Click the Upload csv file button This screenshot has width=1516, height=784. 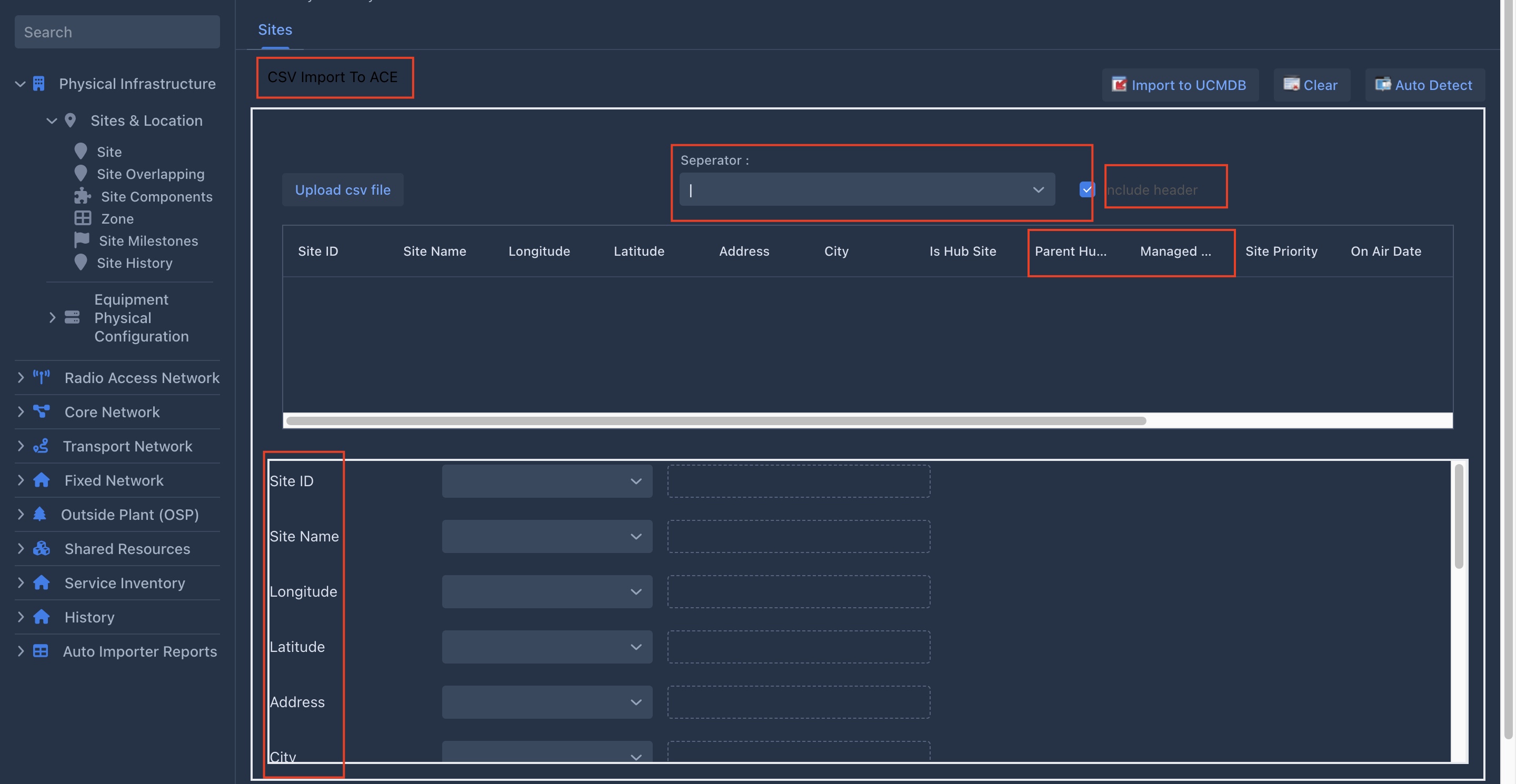click(343, 189)
